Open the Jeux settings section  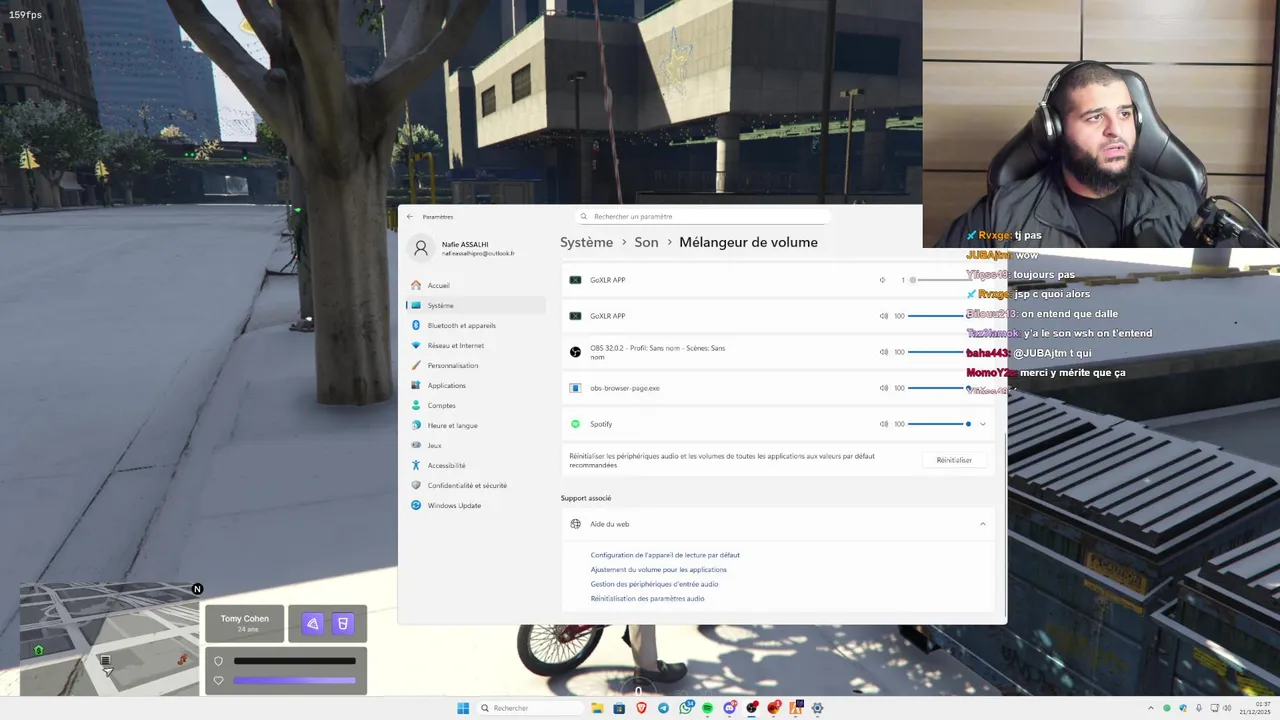pos(476,445)
